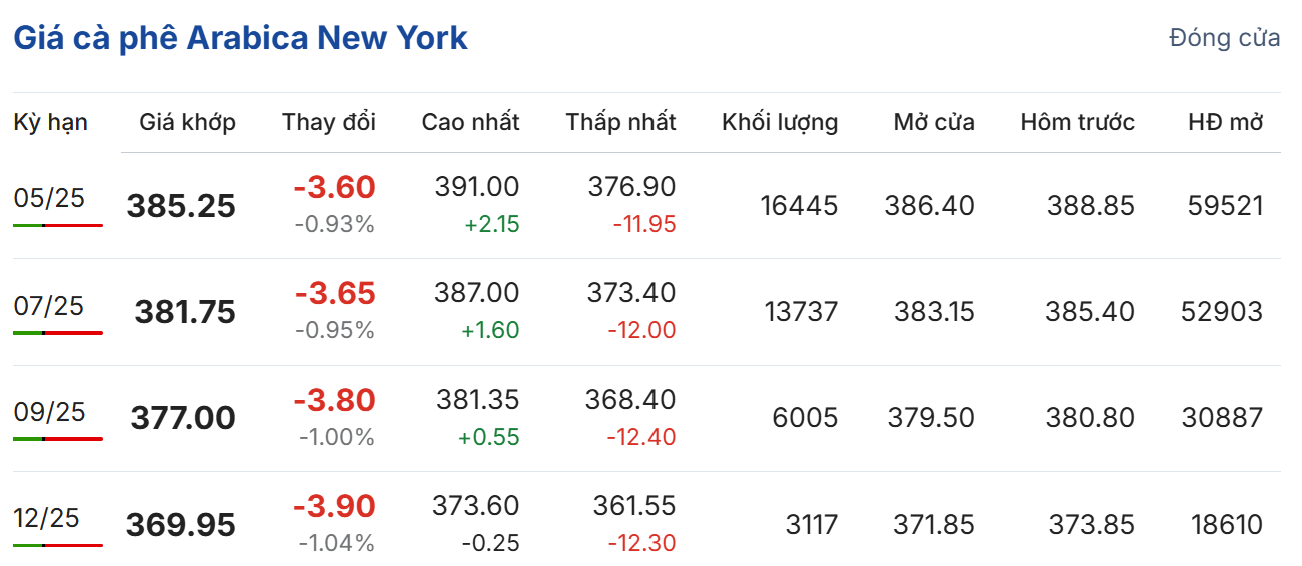Click the green-red range bar under 05/25
Image resolution: width=1302 pixels, height=566 pixels.
[58, 226]
